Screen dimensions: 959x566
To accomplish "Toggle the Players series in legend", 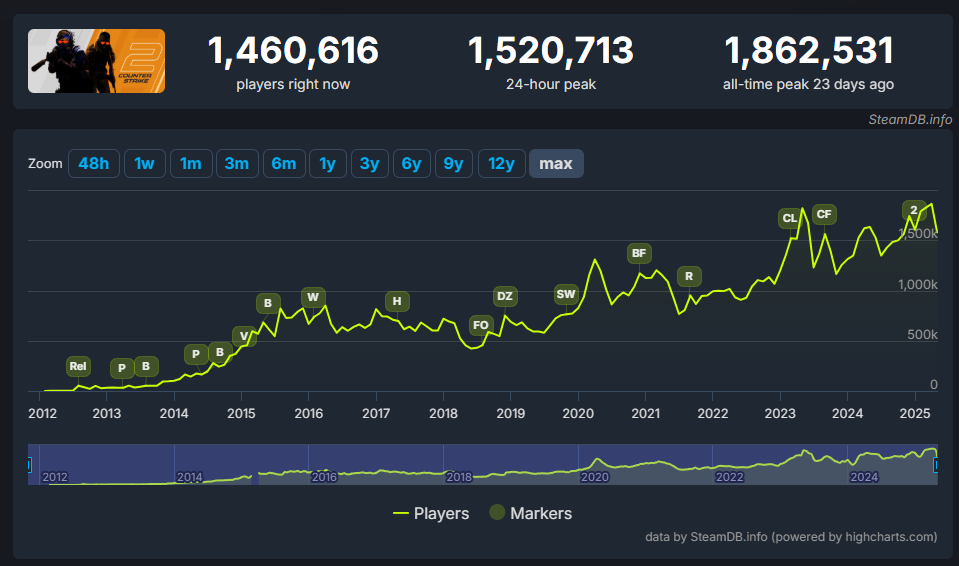I will 431,513.
